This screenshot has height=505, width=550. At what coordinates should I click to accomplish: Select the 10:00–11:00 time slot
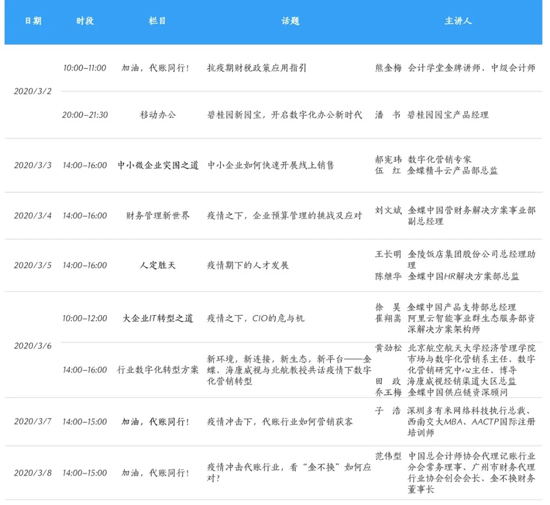(x=85, y=68)
